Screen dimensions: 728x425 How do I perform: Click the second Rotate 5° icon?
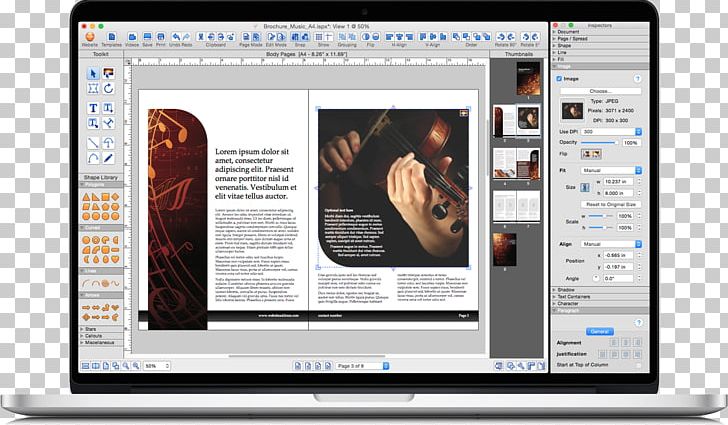(535, 37)
